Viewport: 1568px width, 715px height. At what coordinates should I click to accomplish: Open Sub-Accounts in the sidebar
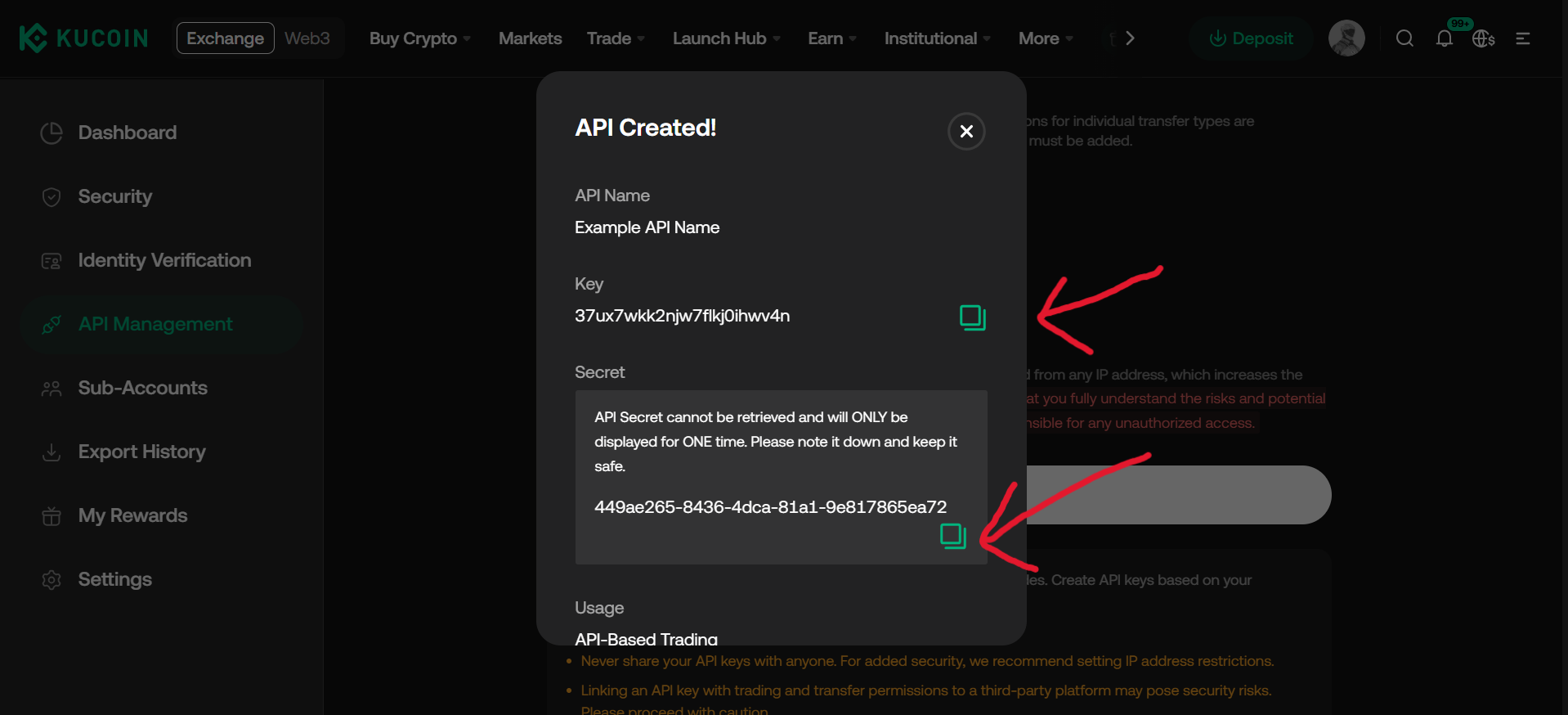[x=162, y=388]
